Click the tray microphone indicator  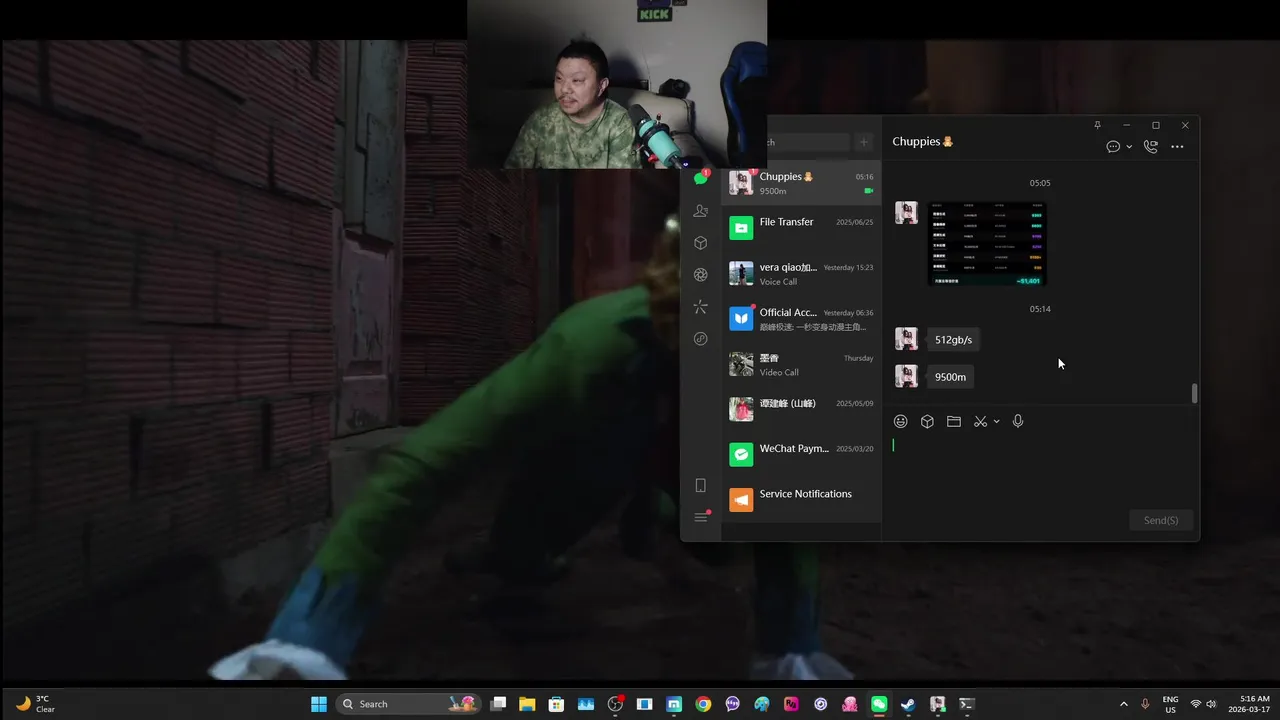pyautogui.click(x=1145, y=704)
